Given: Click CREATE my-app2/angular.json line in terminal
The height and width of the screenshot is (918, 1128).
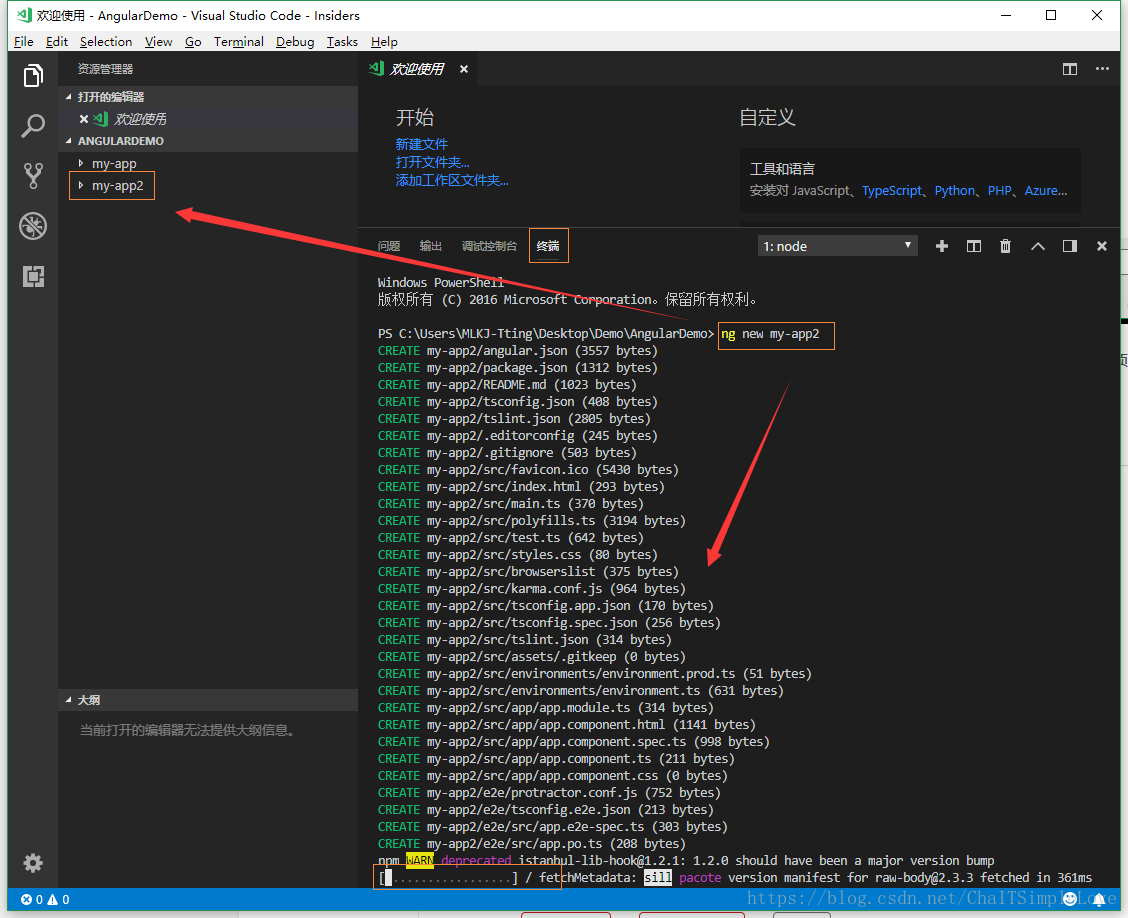Looking at the screenshot, I should point(518,351).
